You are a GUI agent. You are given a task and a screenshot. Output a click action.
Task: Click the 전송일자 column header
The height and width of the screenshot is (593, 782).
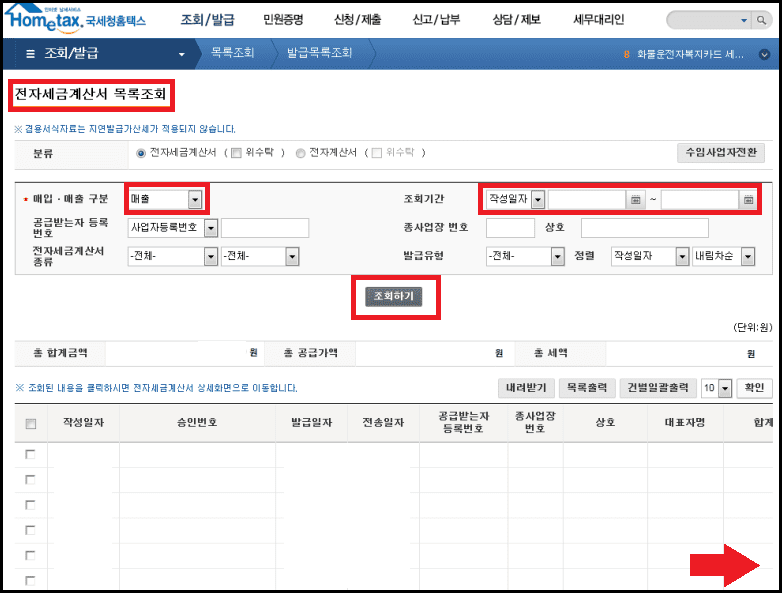(384, 423)
